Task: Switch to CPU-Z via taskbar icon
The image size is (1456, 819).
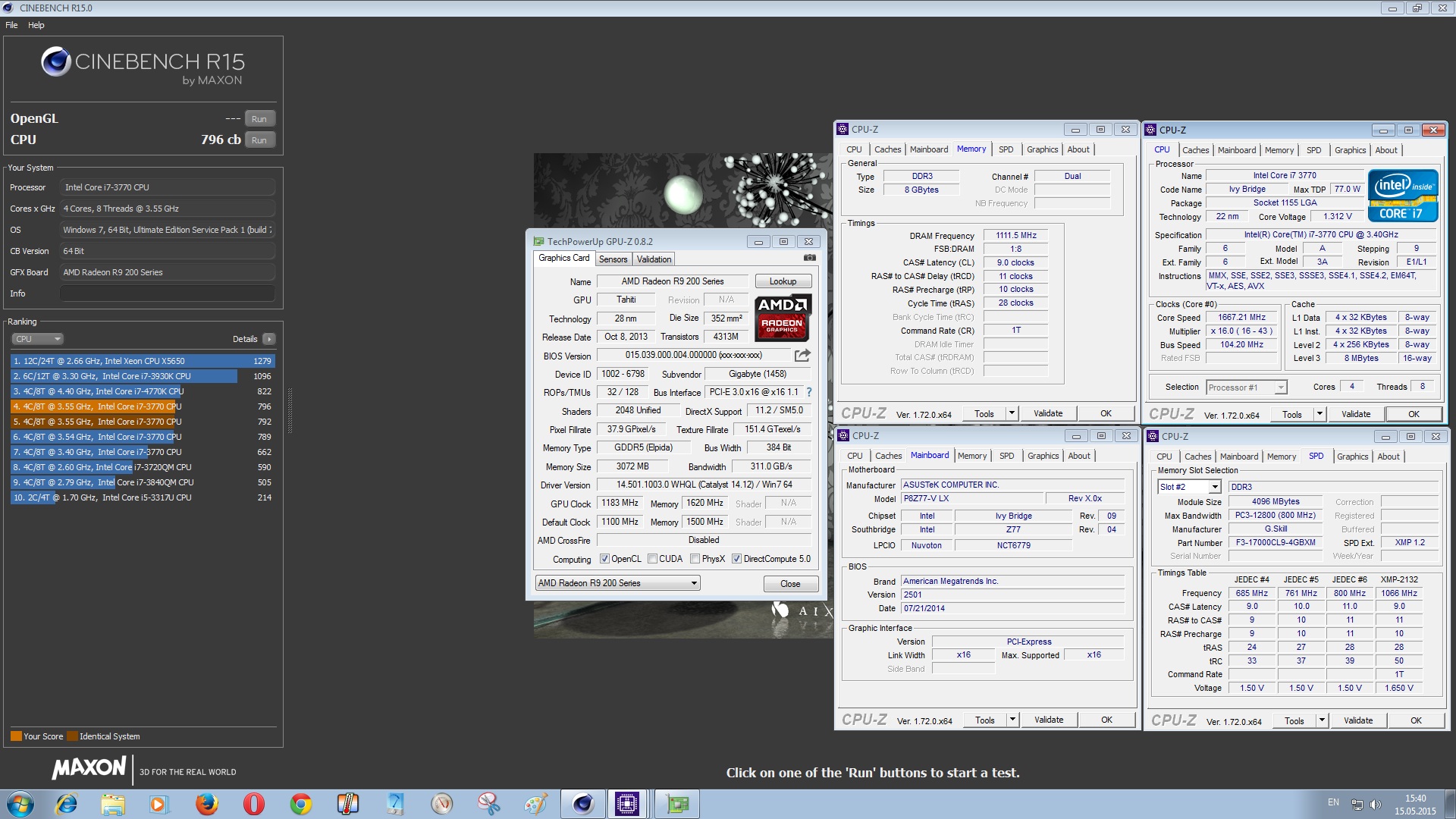Action: (x=627, y=804)
